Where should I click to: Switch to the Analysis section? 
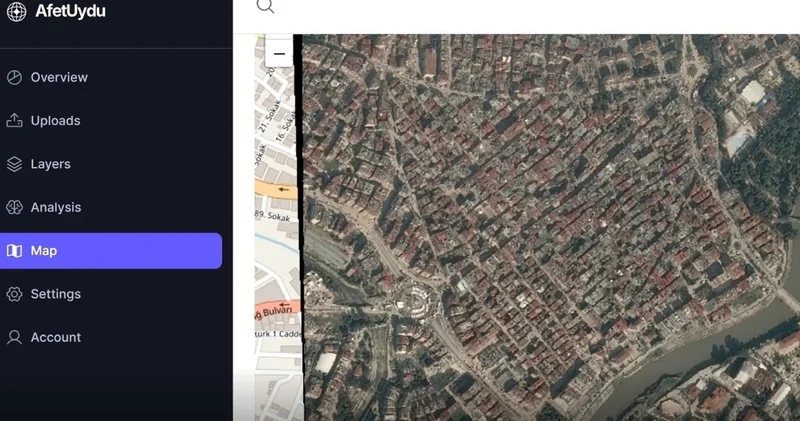click(56, 208)
